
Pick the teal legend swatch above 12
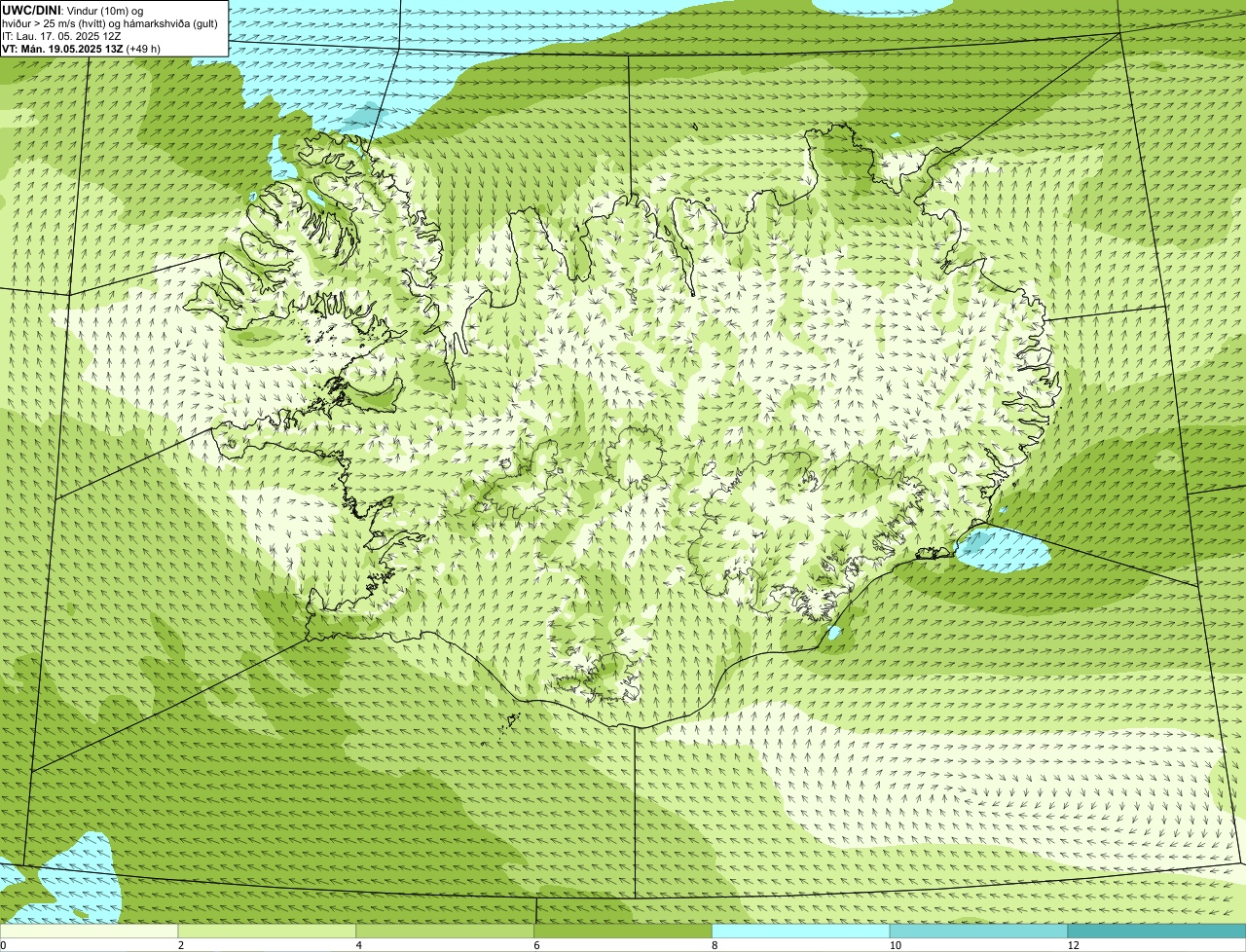coord(1156,932)
